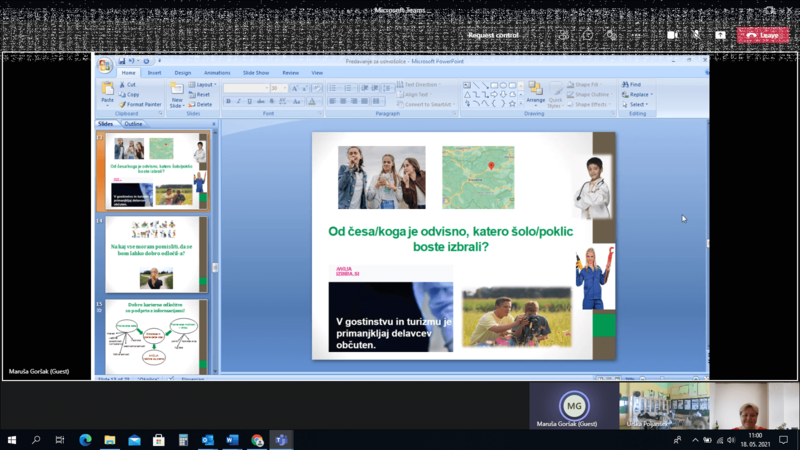Toggle the camera on or off
The height and width of the screenshot is (450, 800).
[672, 35]
